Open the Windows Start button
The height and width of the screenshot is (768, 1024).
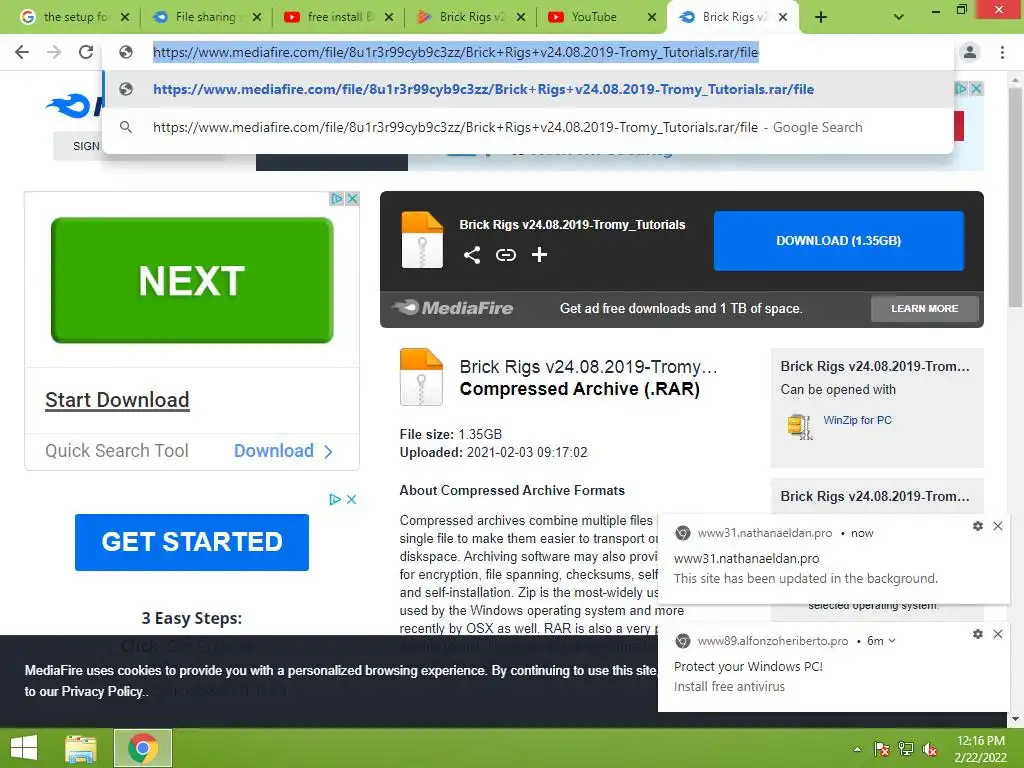24,748
